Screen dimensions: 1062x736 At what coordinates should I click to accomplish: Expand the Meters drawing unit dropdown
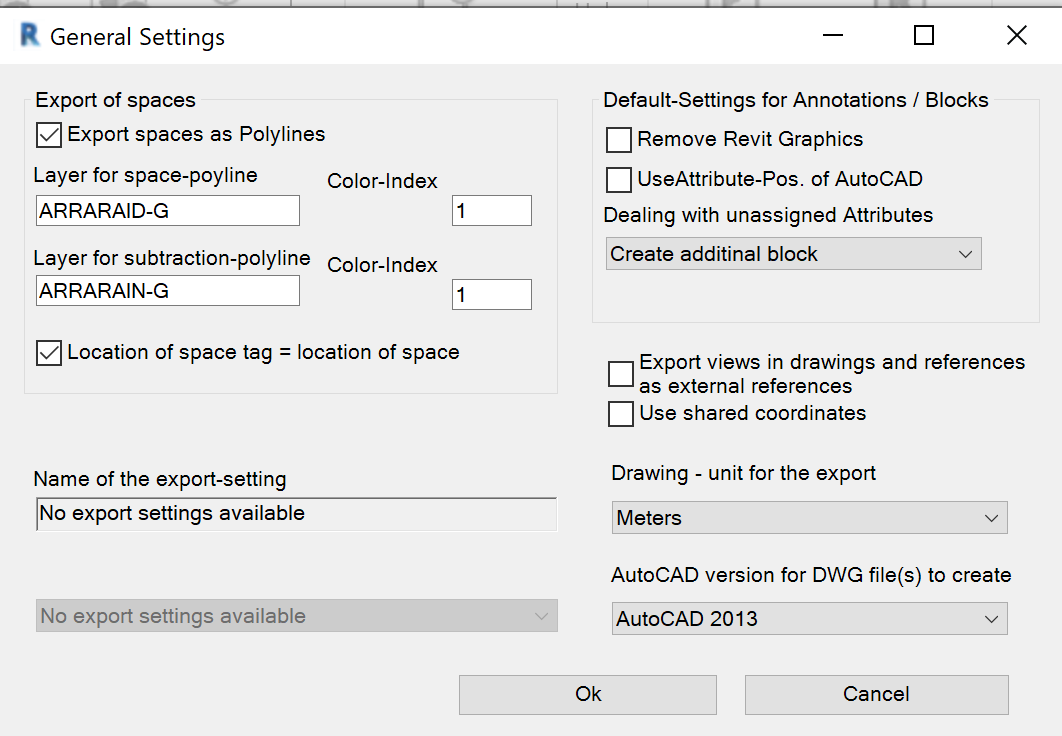pos(809,518)
